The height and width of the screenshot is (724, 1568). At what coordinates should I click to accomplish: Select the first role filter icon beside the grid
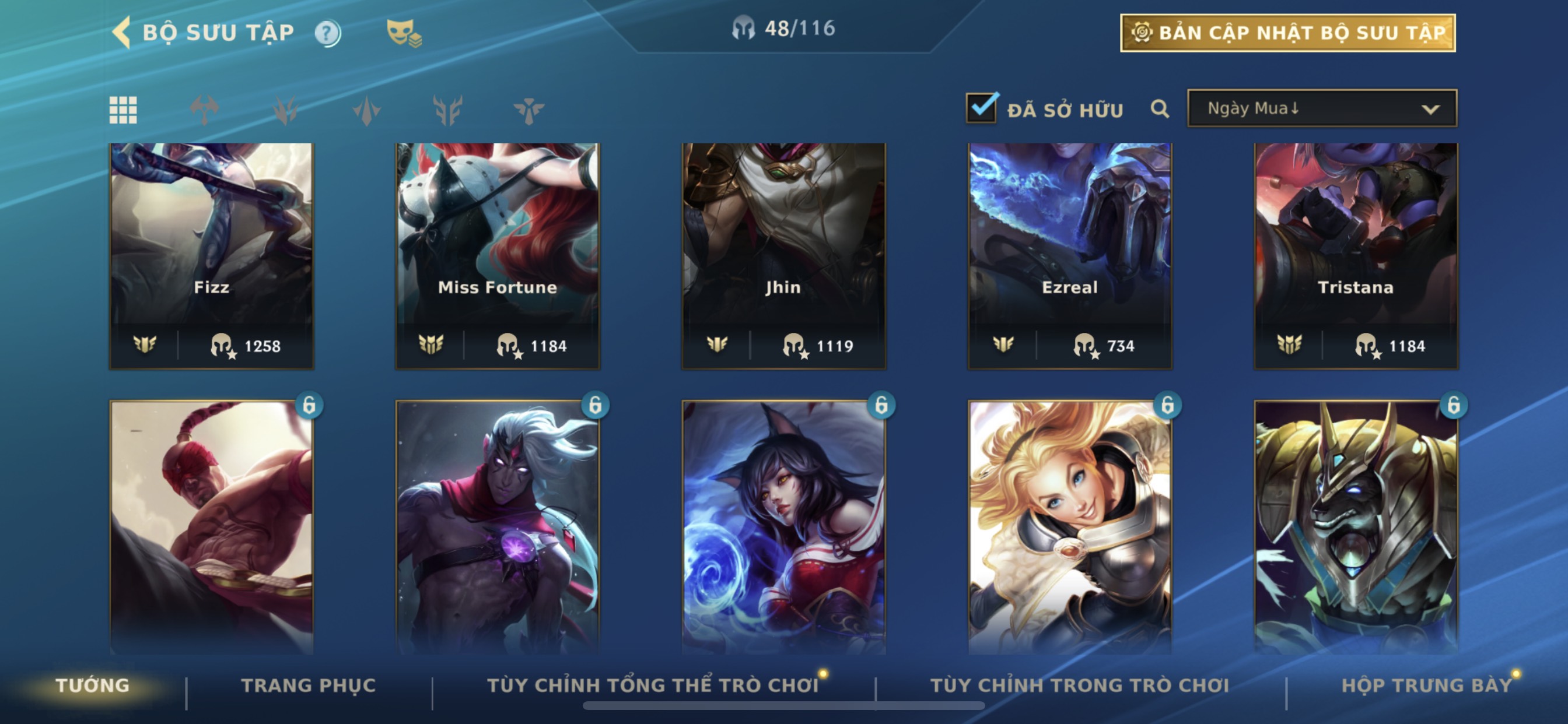pyautogui.click(x=204, y=110)
